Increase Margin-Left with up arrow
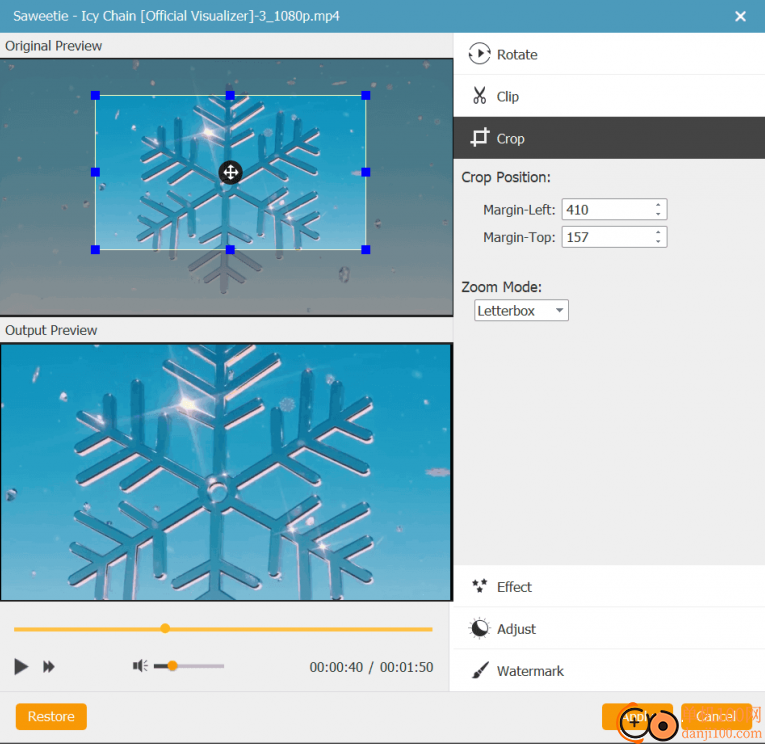Viewport: 765px width, 744px height. 658,205
